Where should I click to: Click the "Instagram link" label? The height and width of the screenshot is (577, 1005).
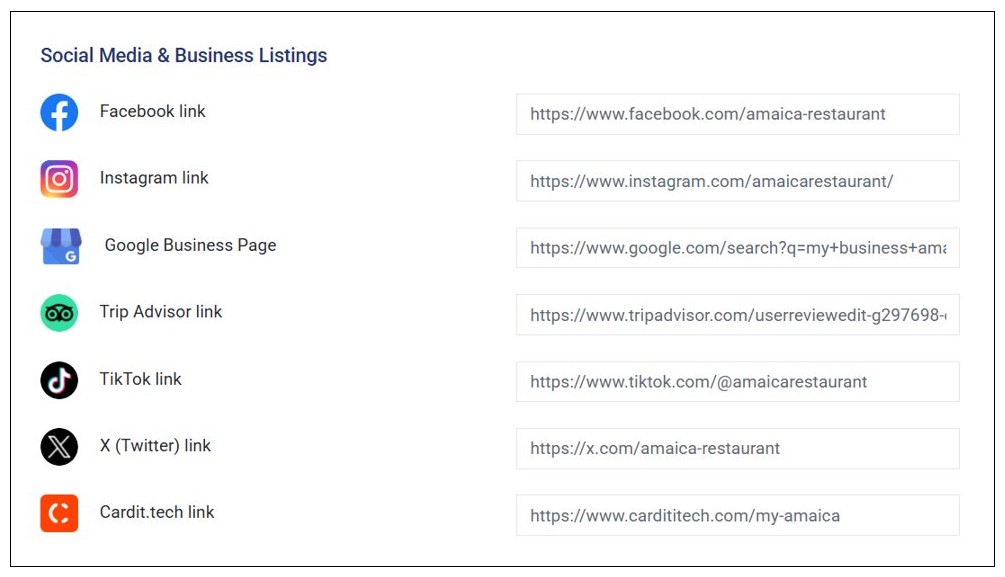click(x=154, y=178)
